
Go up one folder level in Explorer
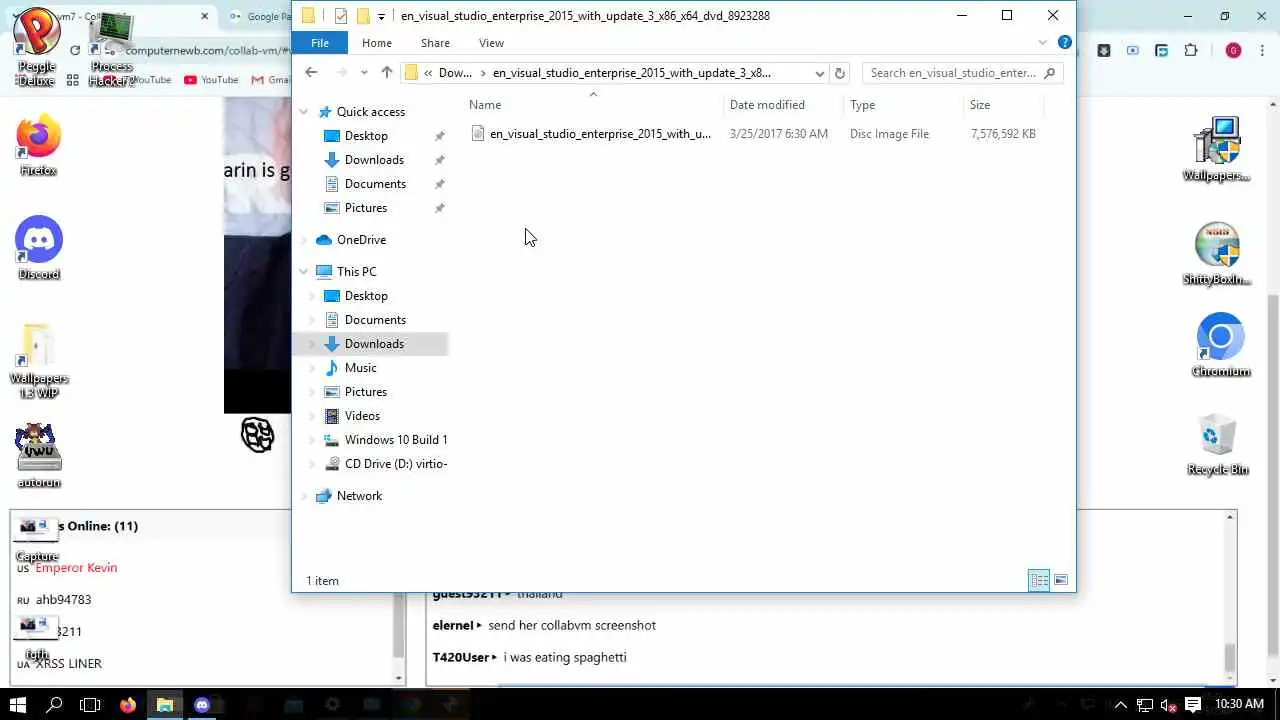point(387,72)
